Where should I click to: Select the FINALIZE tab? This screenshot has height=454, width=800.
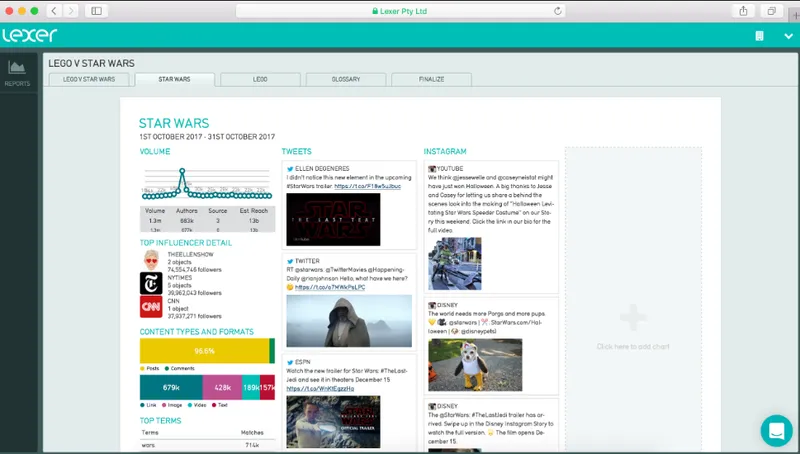pos(432,79)
